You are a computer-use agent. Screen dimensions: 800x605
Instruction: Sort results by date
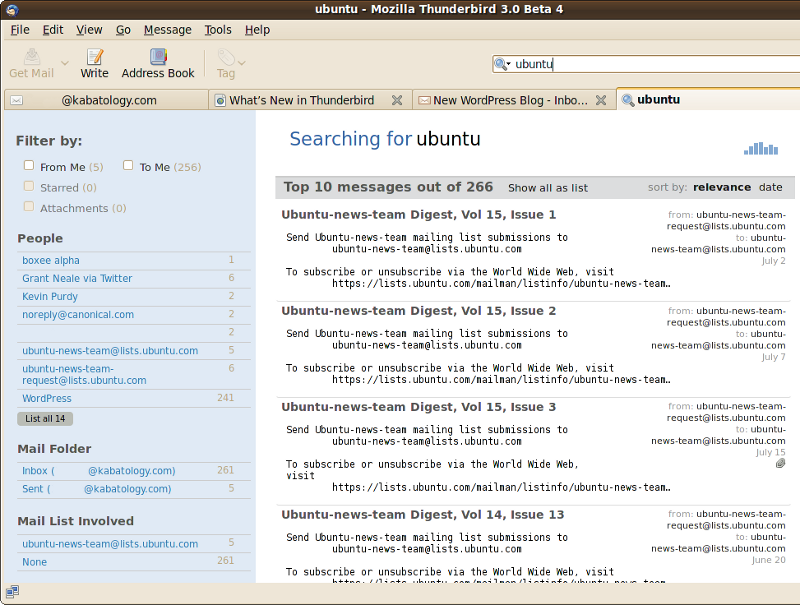(x=770, y=187)
